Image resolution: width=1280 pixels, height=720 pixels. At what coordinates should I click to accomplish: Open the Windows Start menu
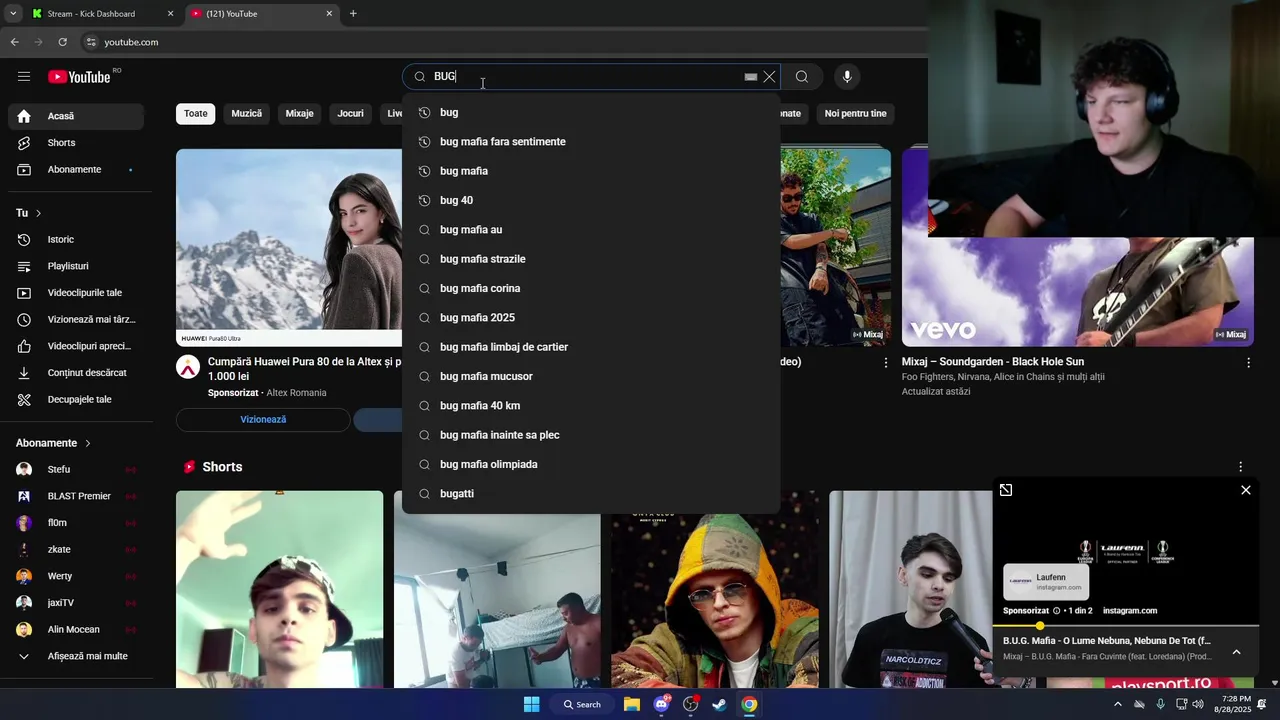tap(532, 704)
